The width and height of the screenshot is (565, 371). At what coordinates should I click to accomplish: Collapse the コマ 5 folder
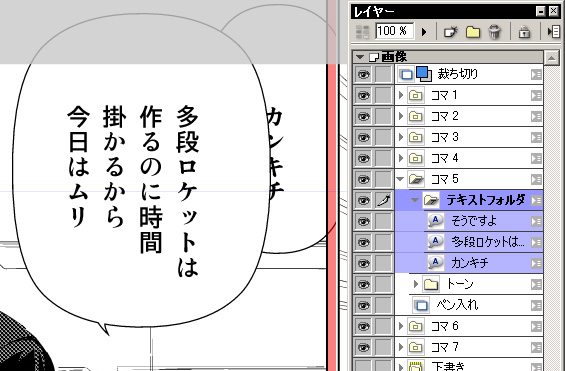[x=400, y=179]
